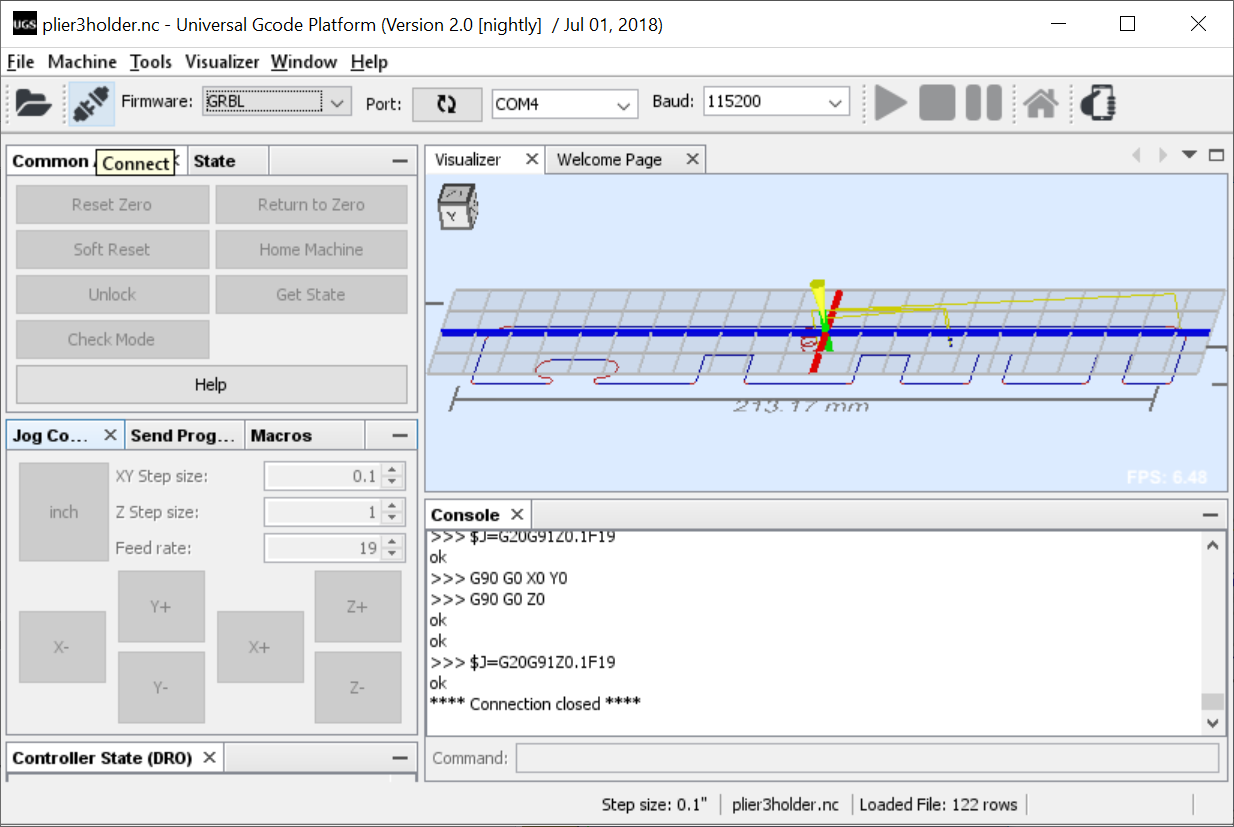Viewport: 1234px width, 827px height.
Task: Jog with the Z+ button
Action: click(x=358, y=606)
